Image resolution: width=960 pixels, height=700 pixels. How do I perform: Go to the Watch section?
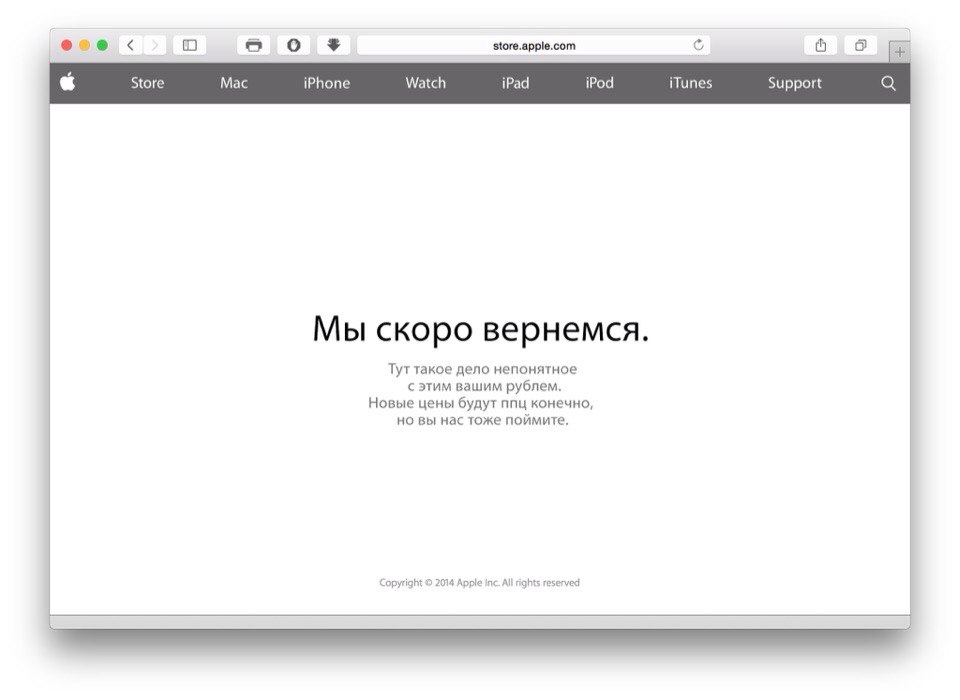coord(426,83)
